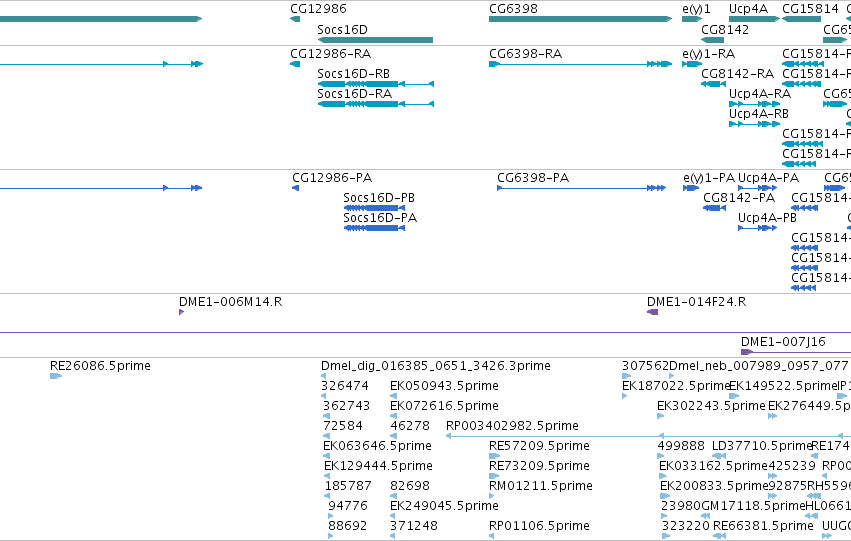Click the EK033162.5prime EST label
The image size is (851, 541).
[713, 466]
